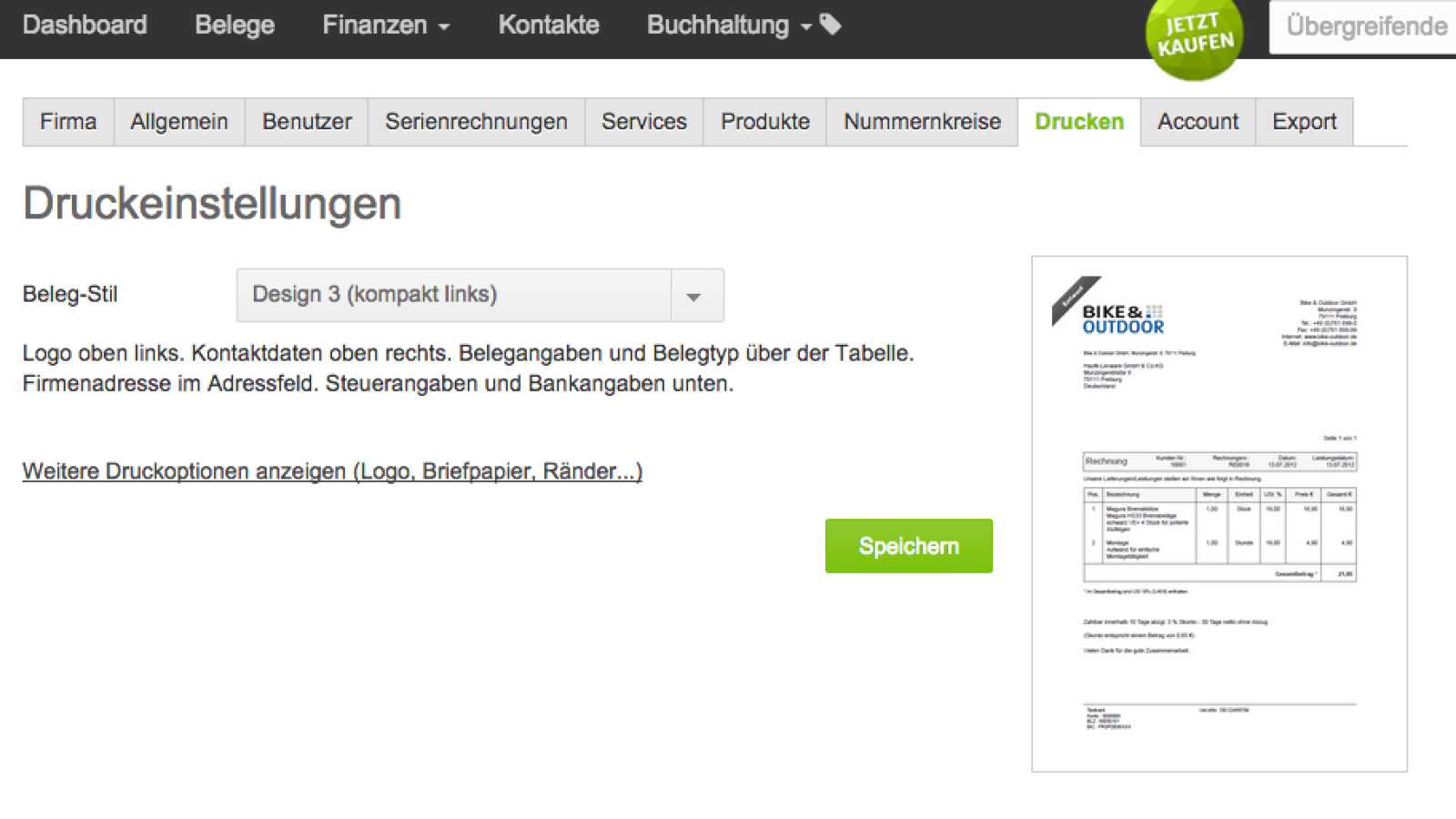This screenshot has height=819, width=1456.
Task: Open the Export settings tab
Action: tap(1305, 121)
